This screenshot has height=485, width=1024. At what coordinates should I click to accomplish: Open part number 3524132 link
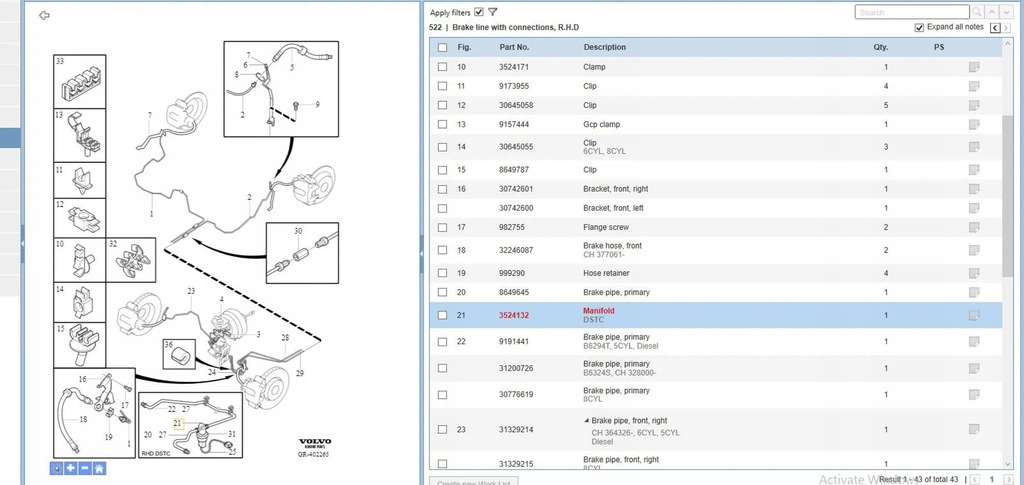tap(514, 315)
